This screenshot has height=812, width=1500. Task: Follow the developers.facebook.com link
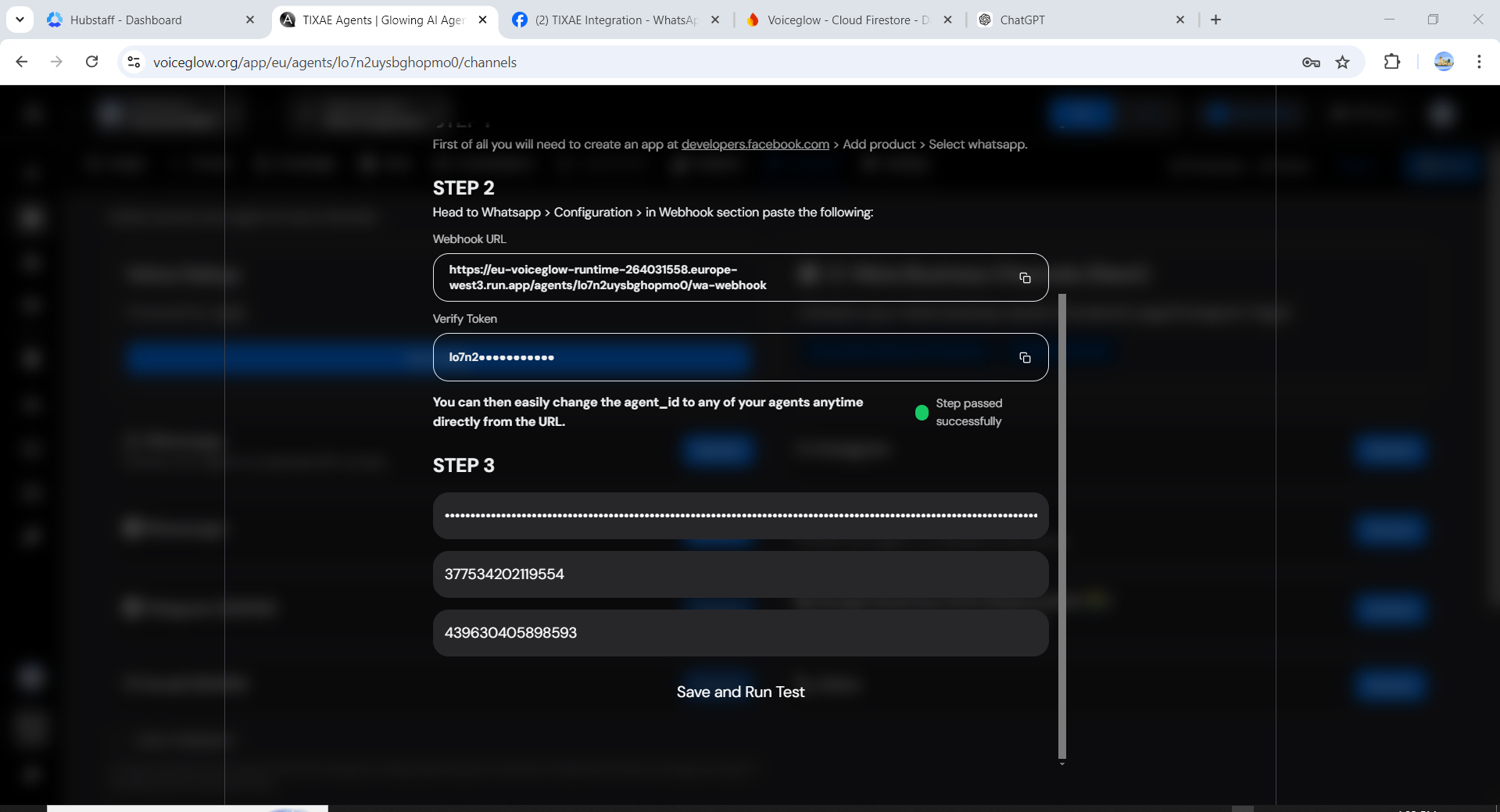coord(754,144)
